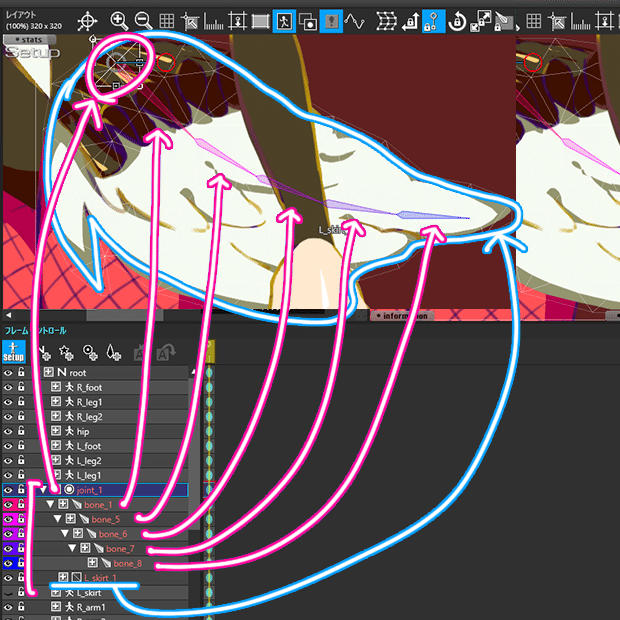Toggle the lock icon of L_leg2 row
Screen dimensions: 620x620
[x=21, y=460]
